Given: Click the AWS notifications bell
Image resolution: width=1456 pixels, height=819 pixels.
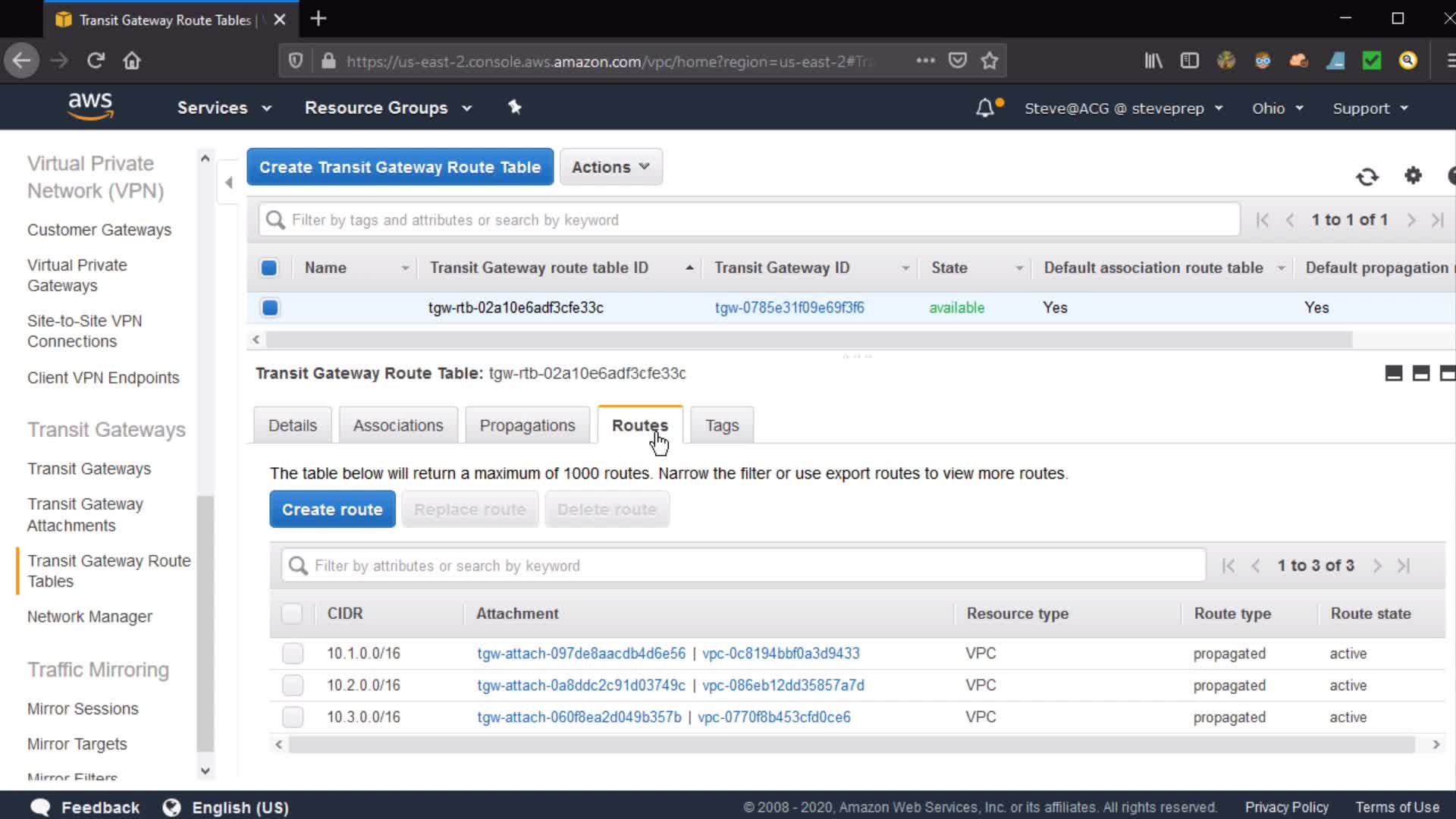Looking at the screenshot, I should [985, 108].
